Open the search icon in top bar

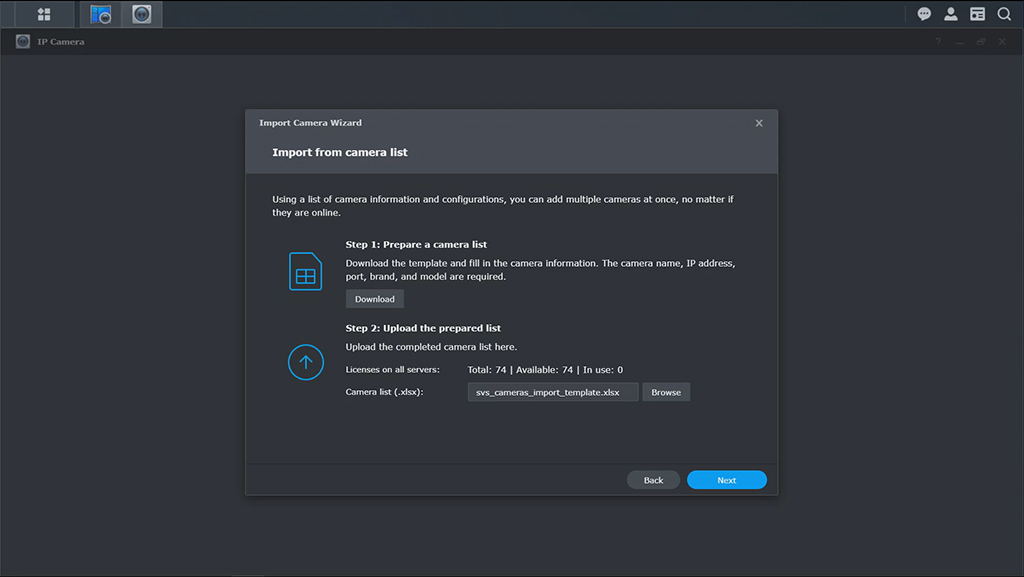pyautogui.click(x=1004, y=14)
